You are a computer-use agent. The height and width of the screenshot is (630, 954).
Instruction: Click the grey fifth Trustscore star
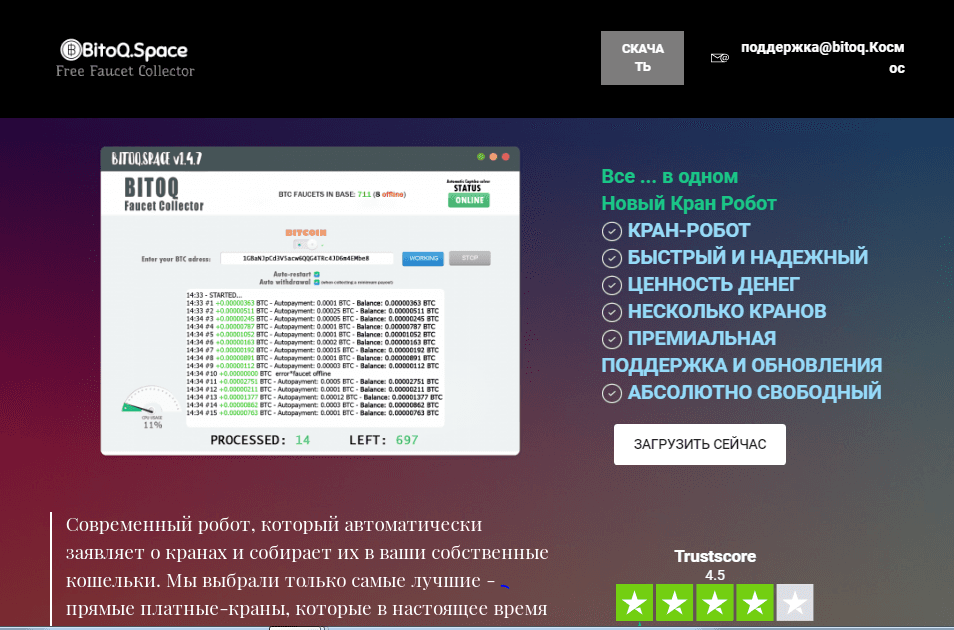click(795, 602)
